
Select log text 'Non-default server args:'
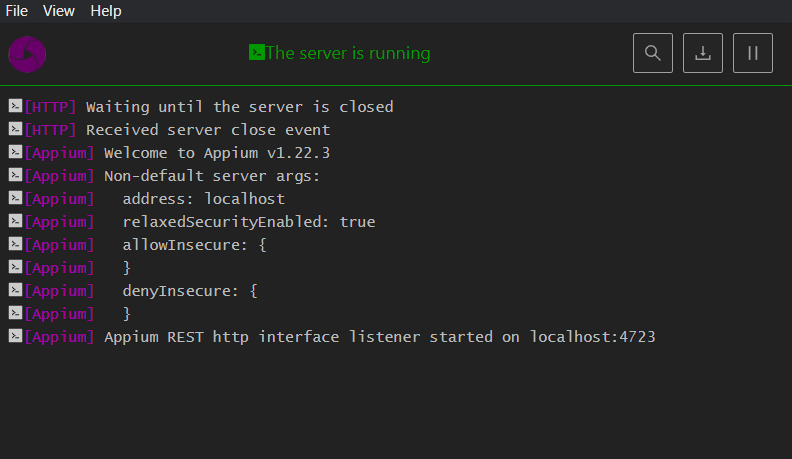[x=212, y=176]
